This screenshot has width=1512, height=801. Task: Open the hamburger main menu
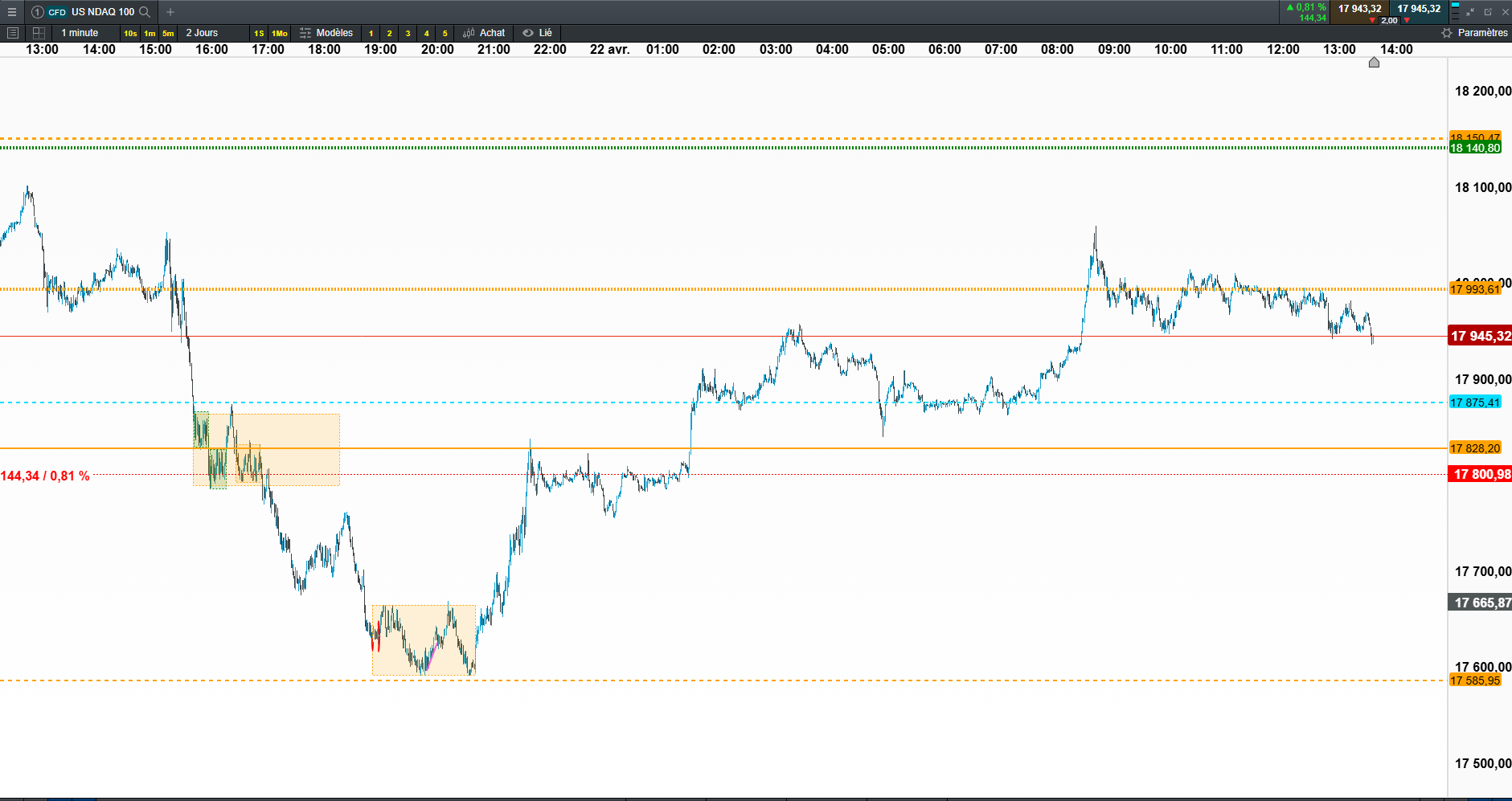pos(12,12)
